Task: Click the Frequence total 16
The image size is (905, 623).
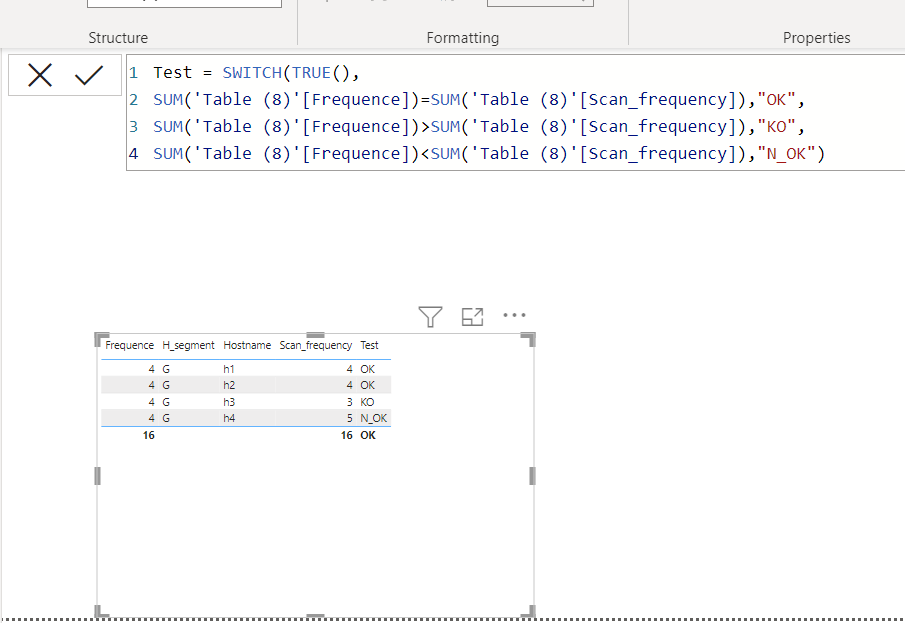Action: tap(148, 435)
